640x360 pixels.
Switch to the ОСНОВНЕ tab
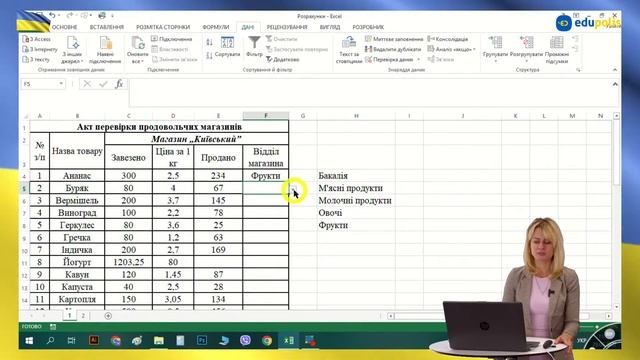64,27
